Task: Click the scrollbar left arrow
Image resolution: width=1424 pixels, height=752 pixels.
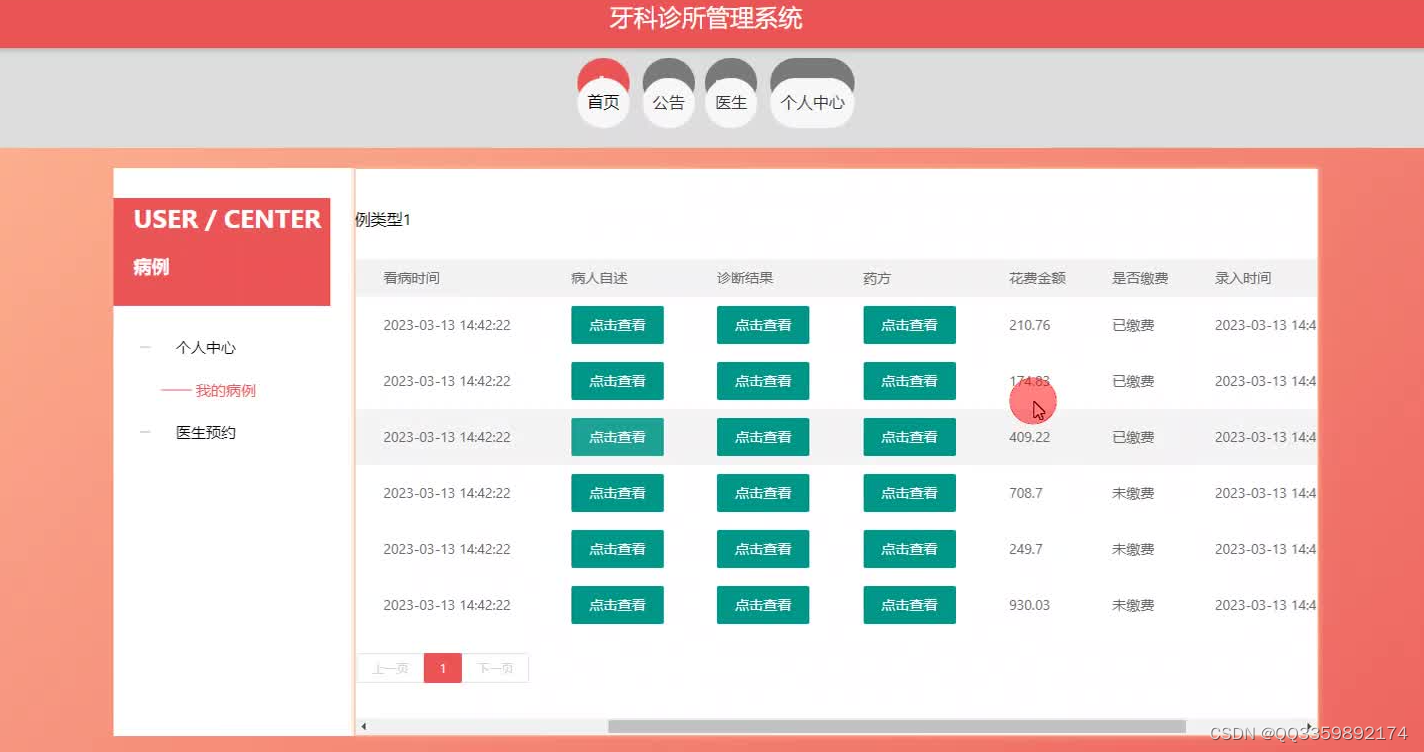Action: point(364,726)
